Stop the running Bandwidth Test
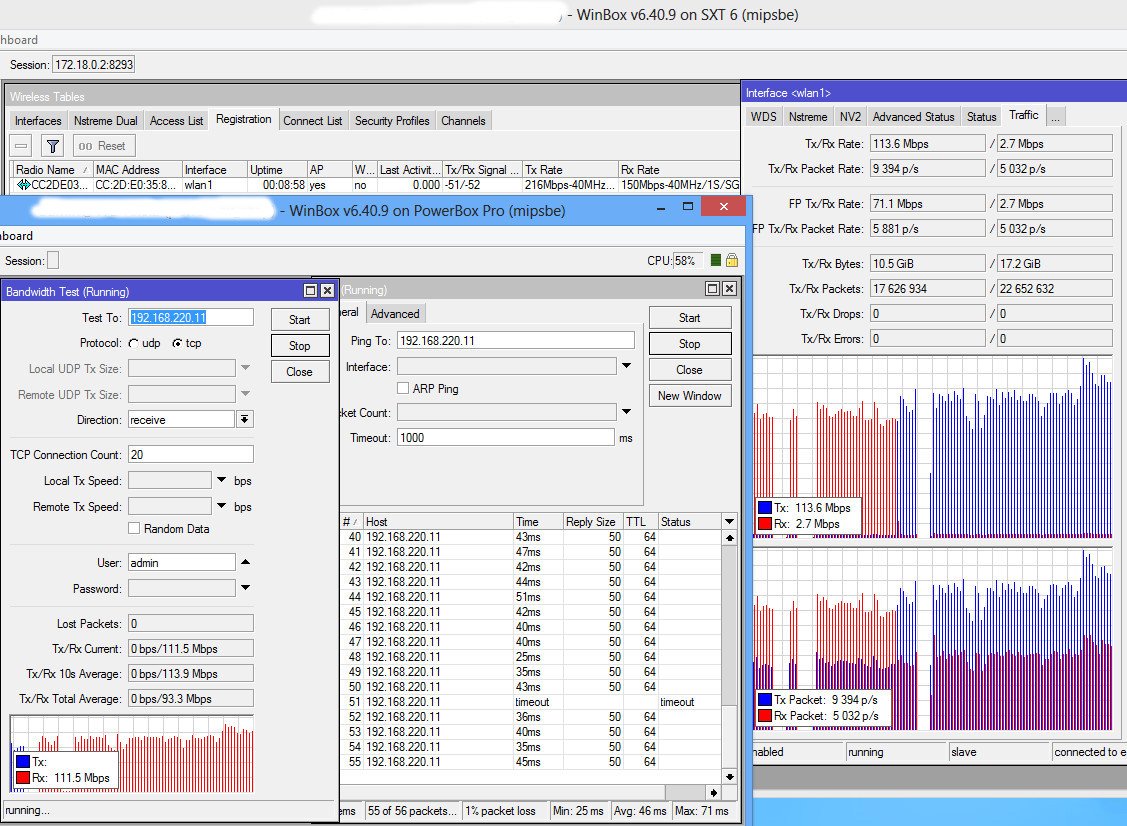The image size is (1127, 826). click(x=300, y=346)
